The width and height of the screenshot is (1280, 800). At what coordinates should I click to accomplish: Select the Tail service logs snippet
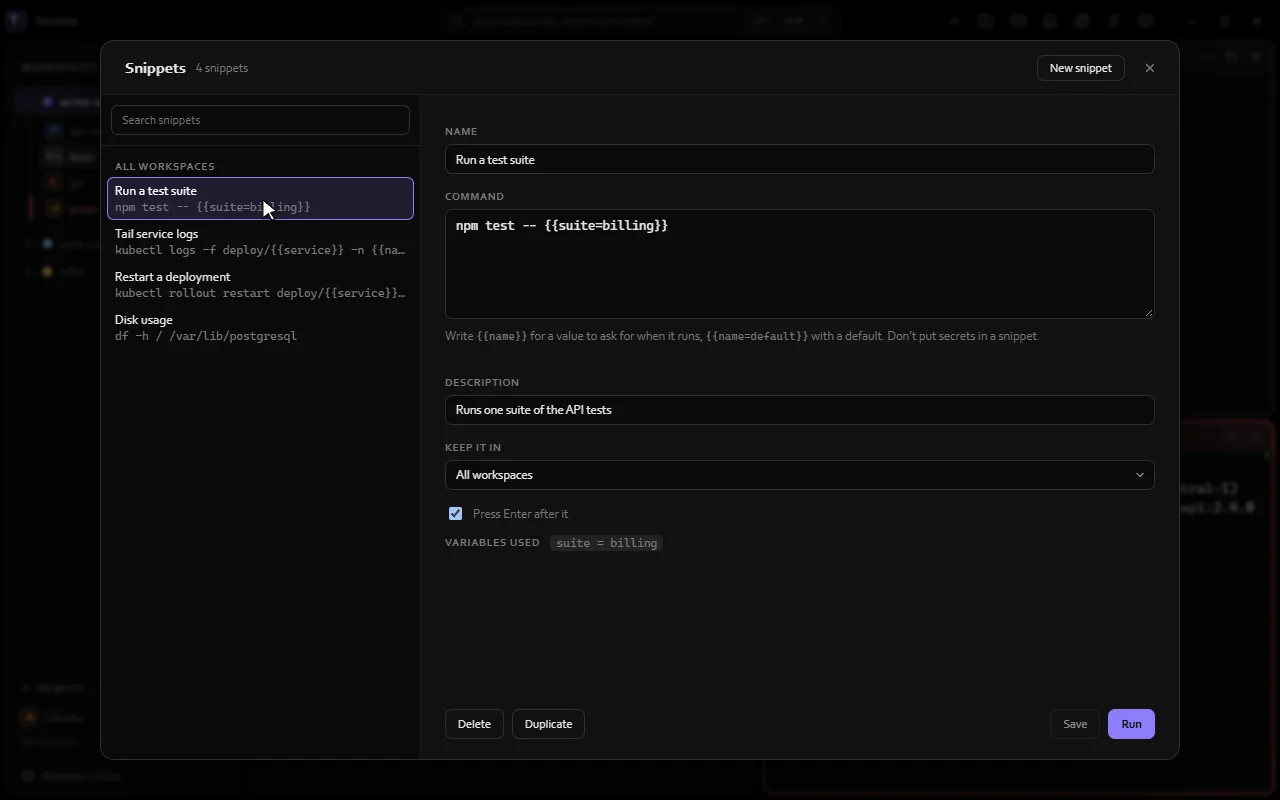coord(260,241)
